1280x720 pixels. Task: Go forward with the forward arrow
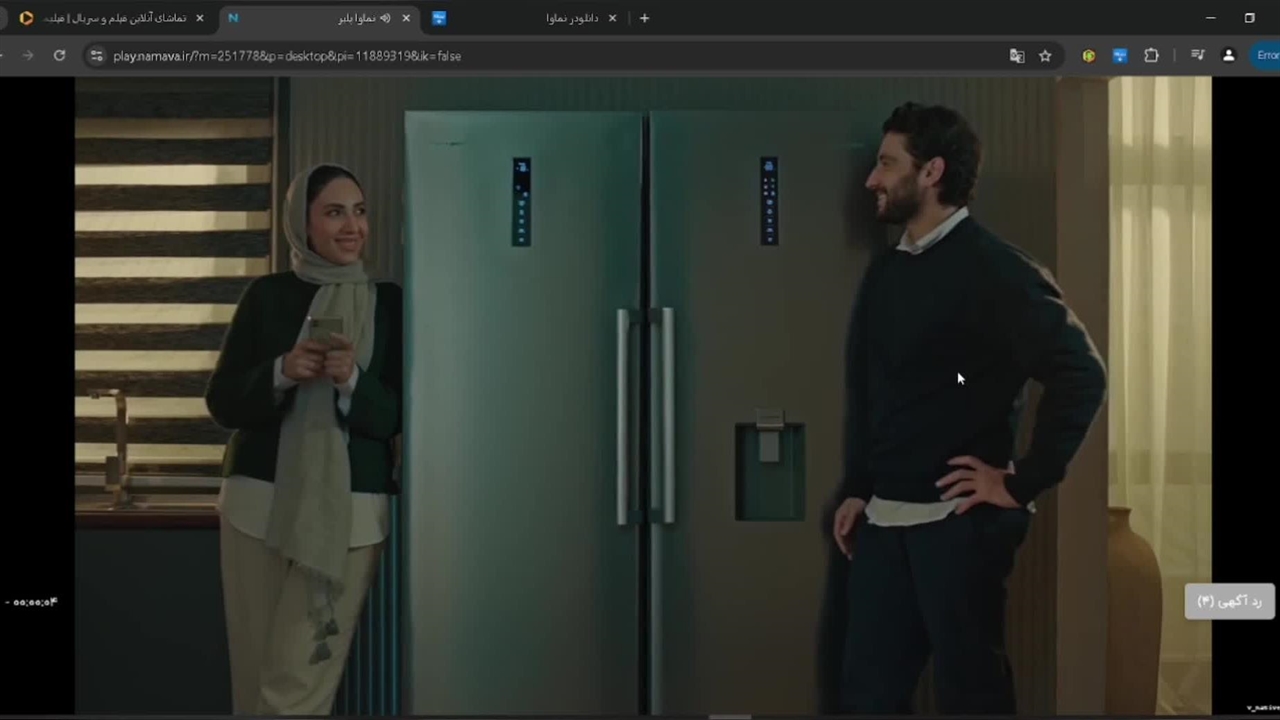[x=27, y=56]
